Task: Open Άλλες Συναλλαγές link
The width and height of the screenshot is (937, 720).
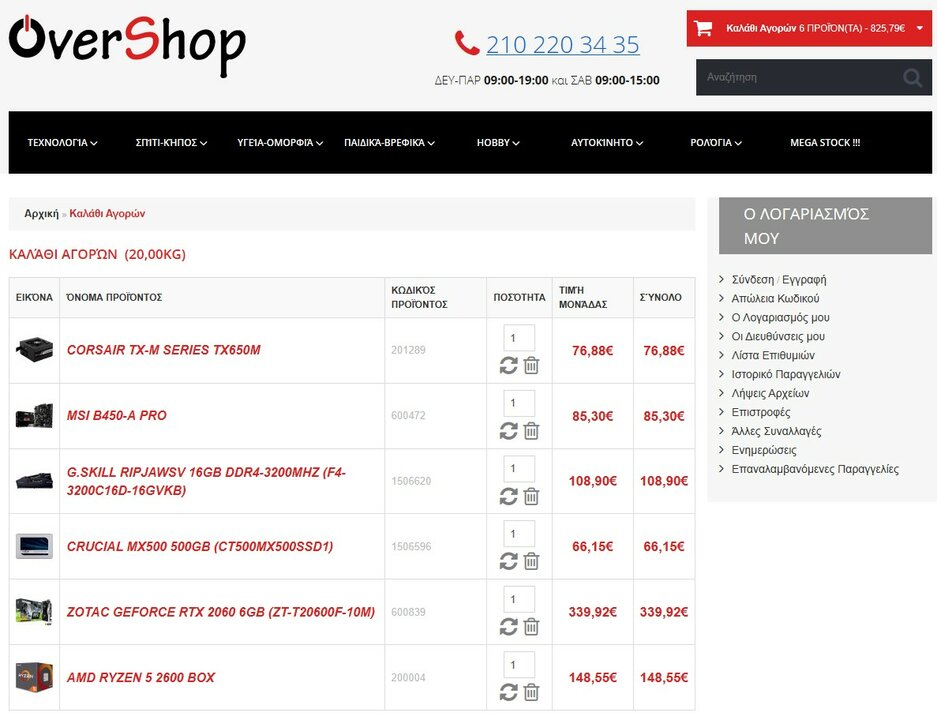Action: (x=776, y=431)
